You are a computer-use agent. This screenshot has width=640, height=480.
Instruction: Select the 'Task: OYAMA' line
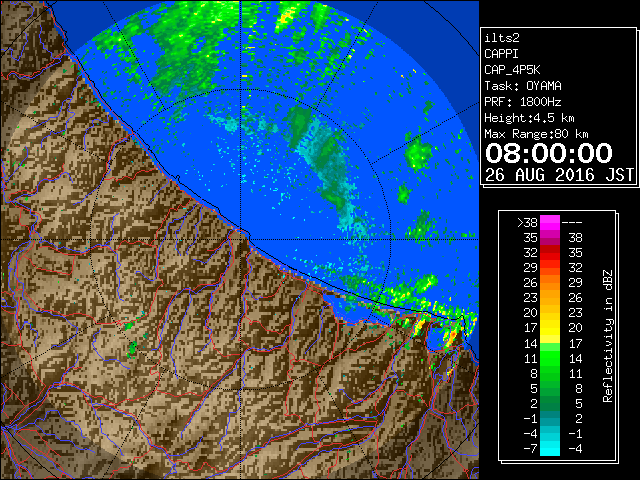[x=523, y=86]
